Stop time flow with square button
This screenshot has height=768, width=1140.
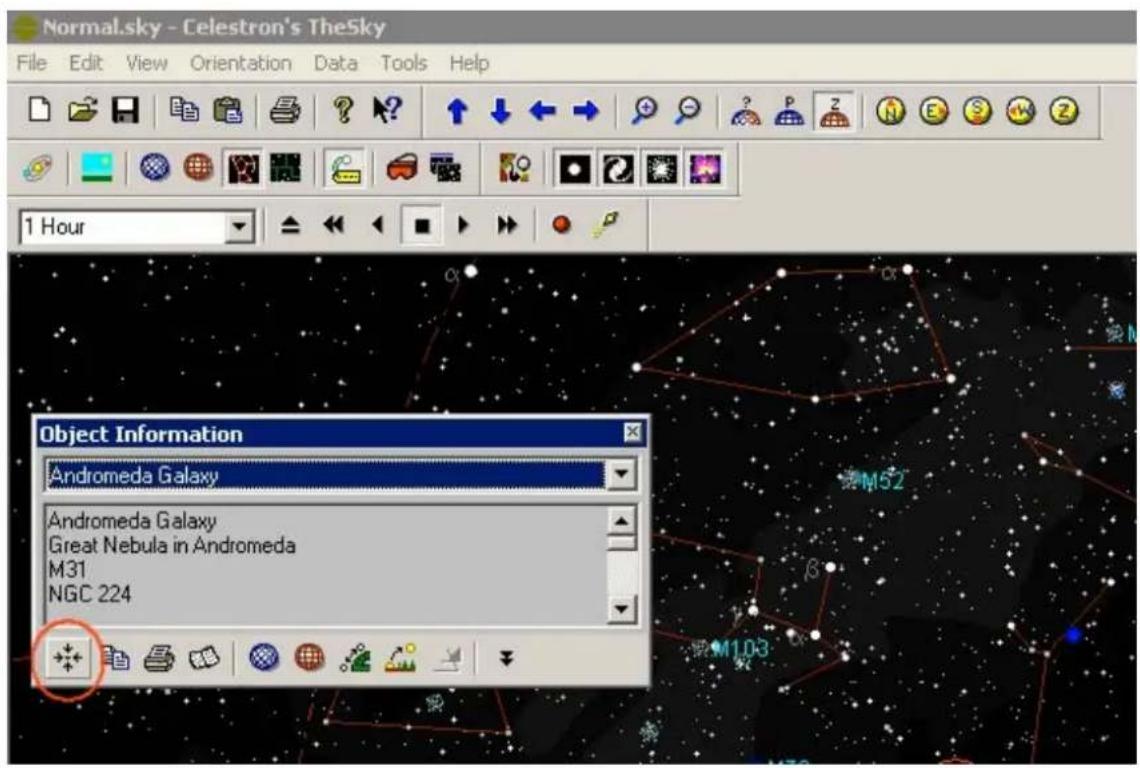[x=421, y=225]
